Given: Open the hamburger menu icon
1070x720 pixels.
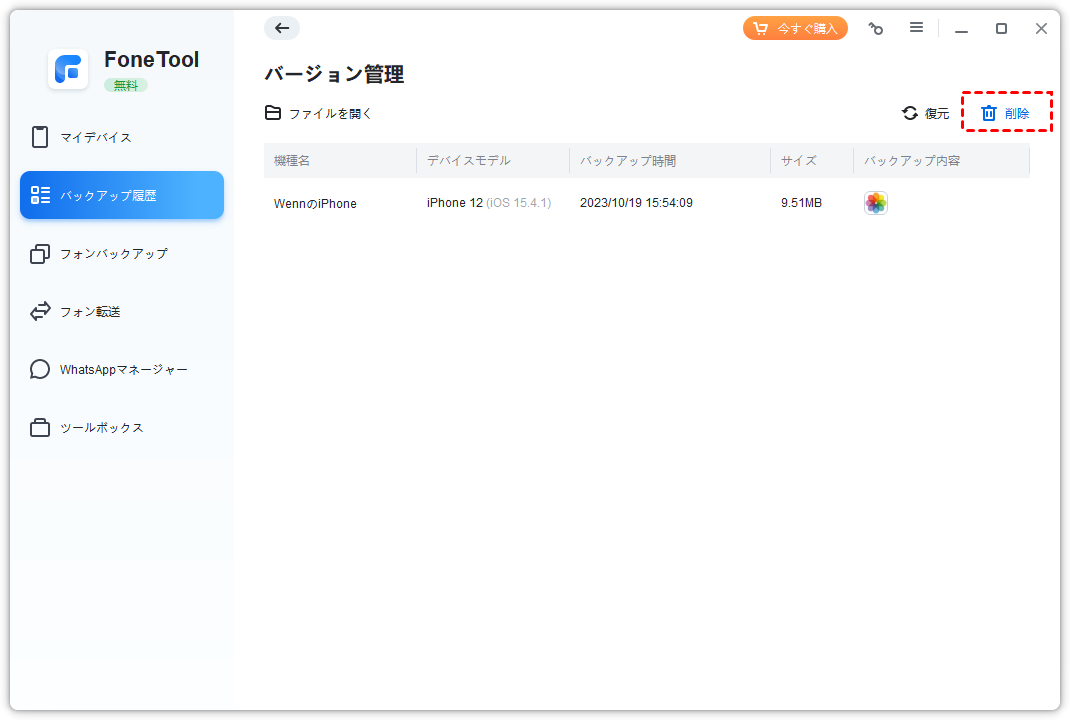Looking at the screenshot, I should [916, 28].
